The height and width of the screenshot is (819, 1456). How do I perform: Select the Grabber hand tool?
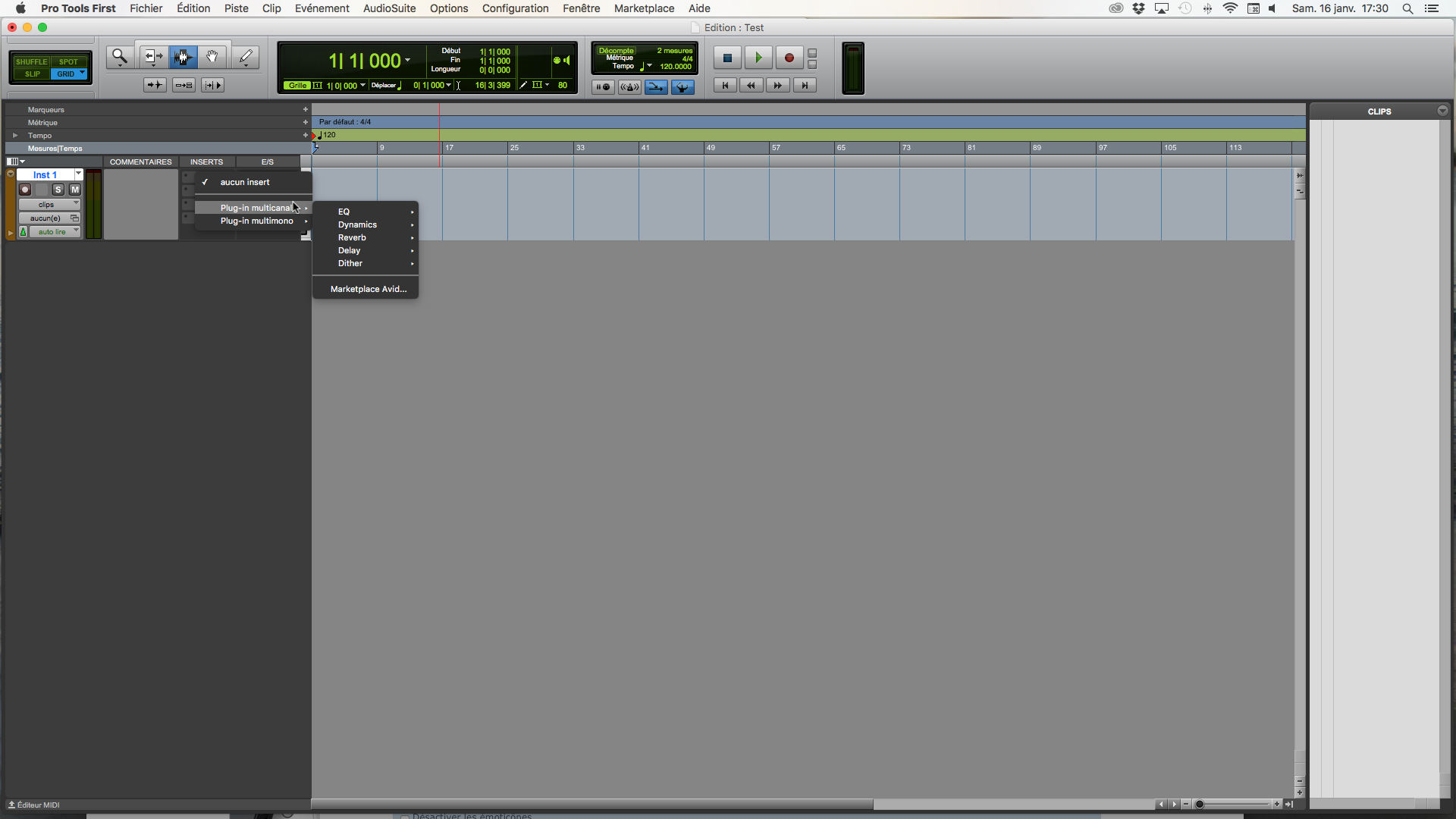click(x=212, y=57)
